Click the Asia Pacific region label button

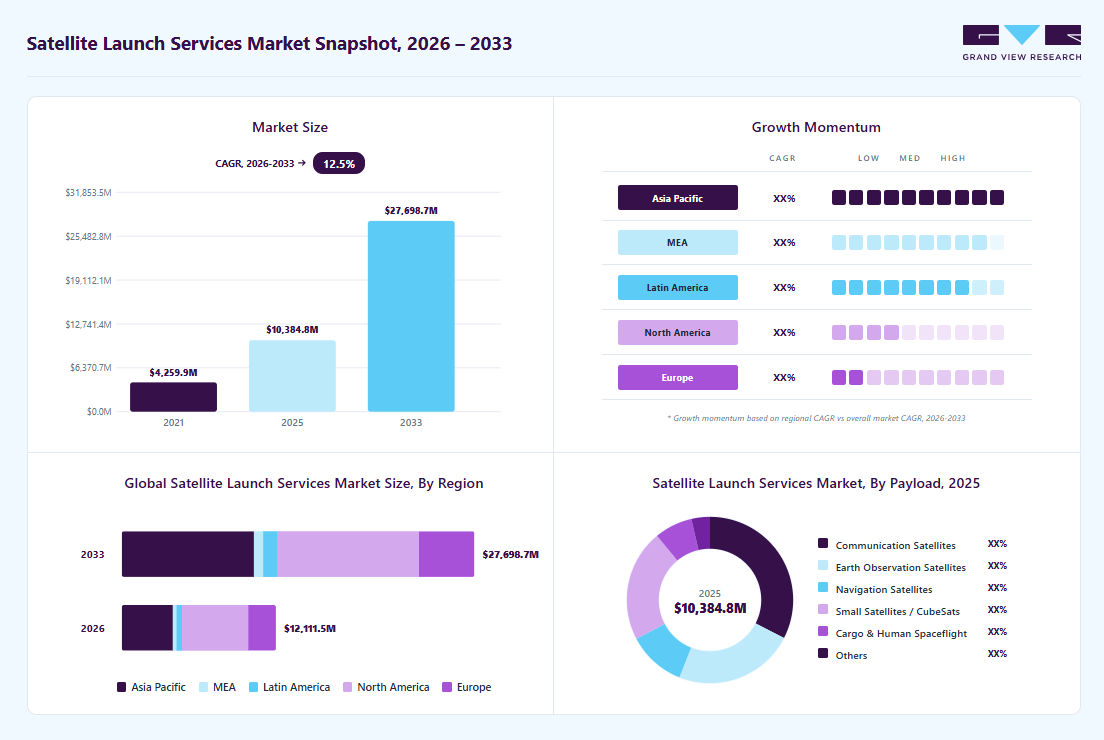(678, 198)
